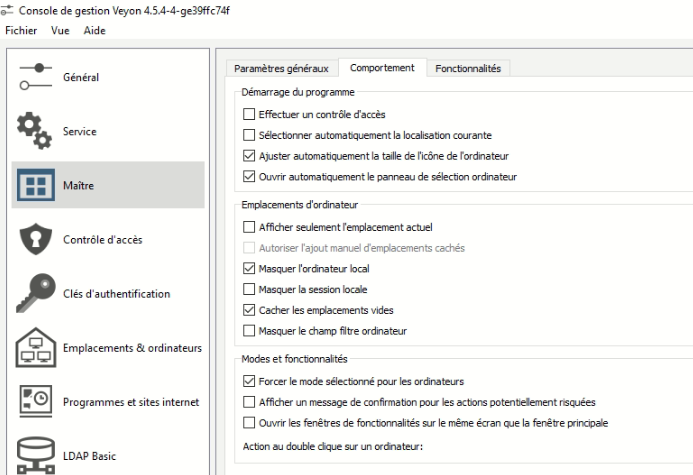Click the Emplacements & ordinateurs house icon
This screenshot has width=693, height=475.
[36, 348]
